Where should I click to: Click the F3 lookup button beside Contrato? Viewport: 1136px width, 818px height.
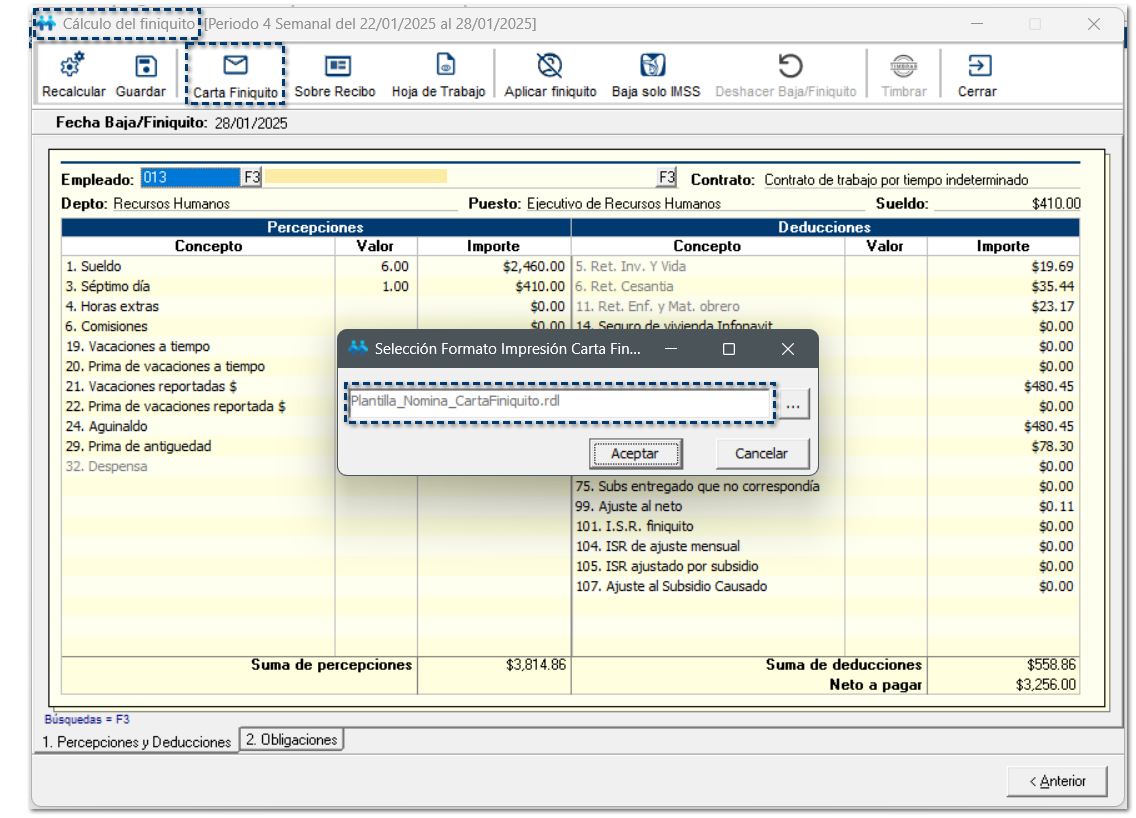(667, 178)
